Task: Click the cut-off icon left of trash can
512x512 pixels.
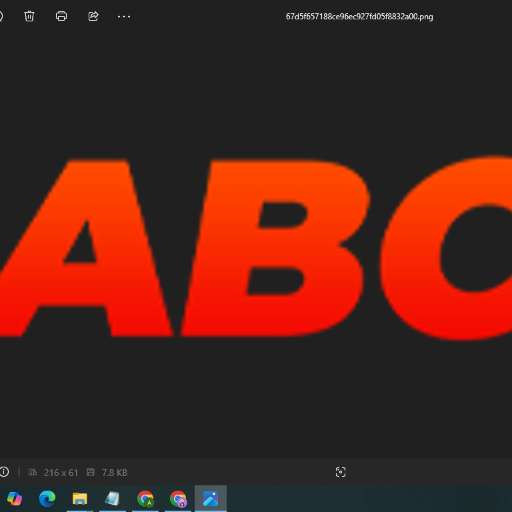Action: [1, 16]
